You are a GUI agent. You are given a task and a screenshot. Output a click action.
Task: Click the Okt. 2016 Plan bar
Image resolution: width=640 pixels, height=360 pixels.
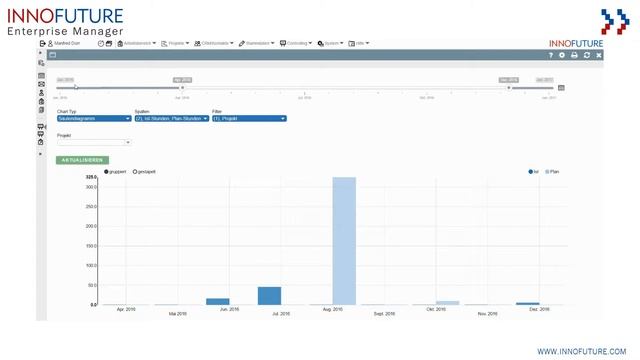coord(447,303)
